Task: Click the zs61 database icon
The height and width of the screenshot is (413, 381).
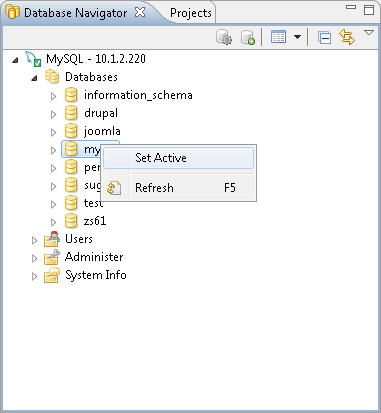Action: (x=71, y=221)
